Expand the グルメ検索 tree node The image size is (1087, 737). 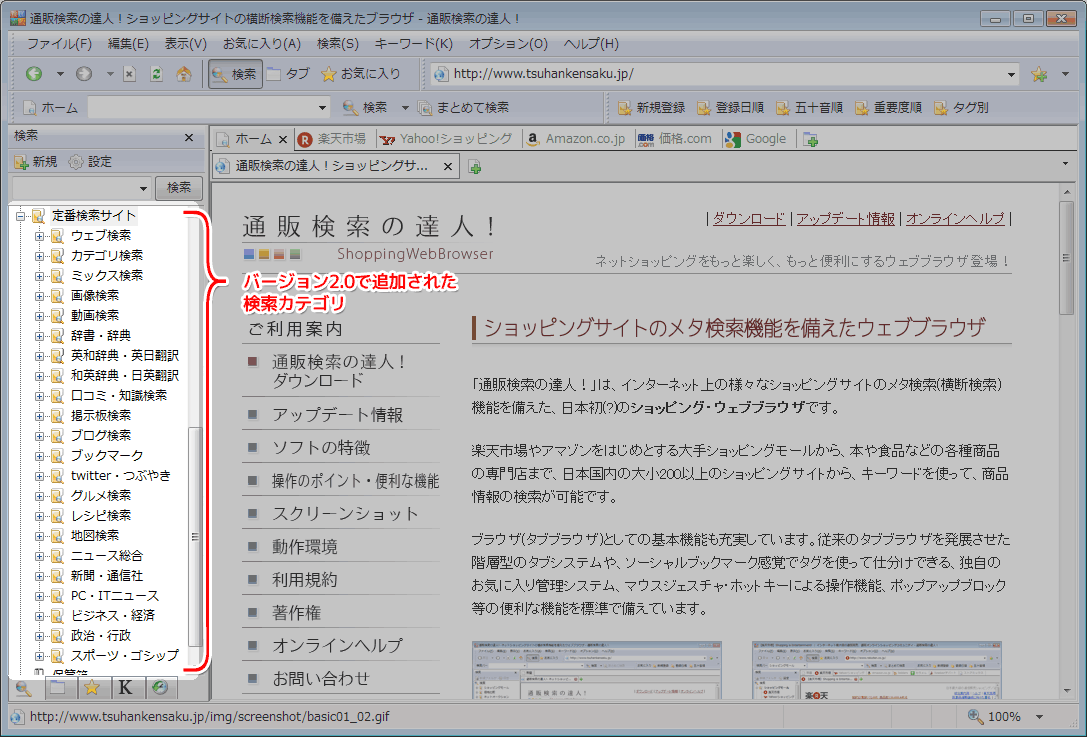40,496
